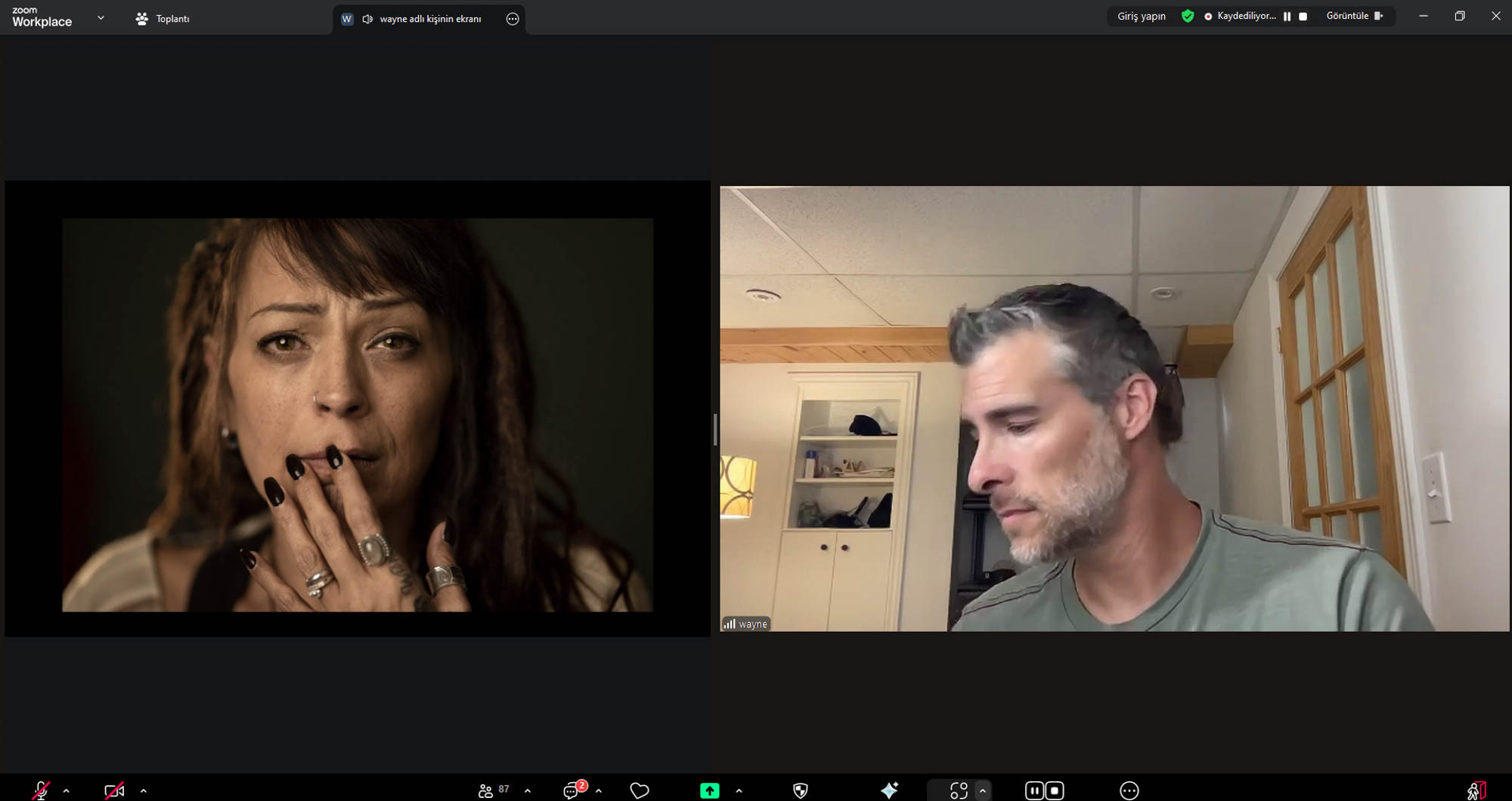
Task: Stop recording in the bottom toolbar
Action: click(1055, 790)
